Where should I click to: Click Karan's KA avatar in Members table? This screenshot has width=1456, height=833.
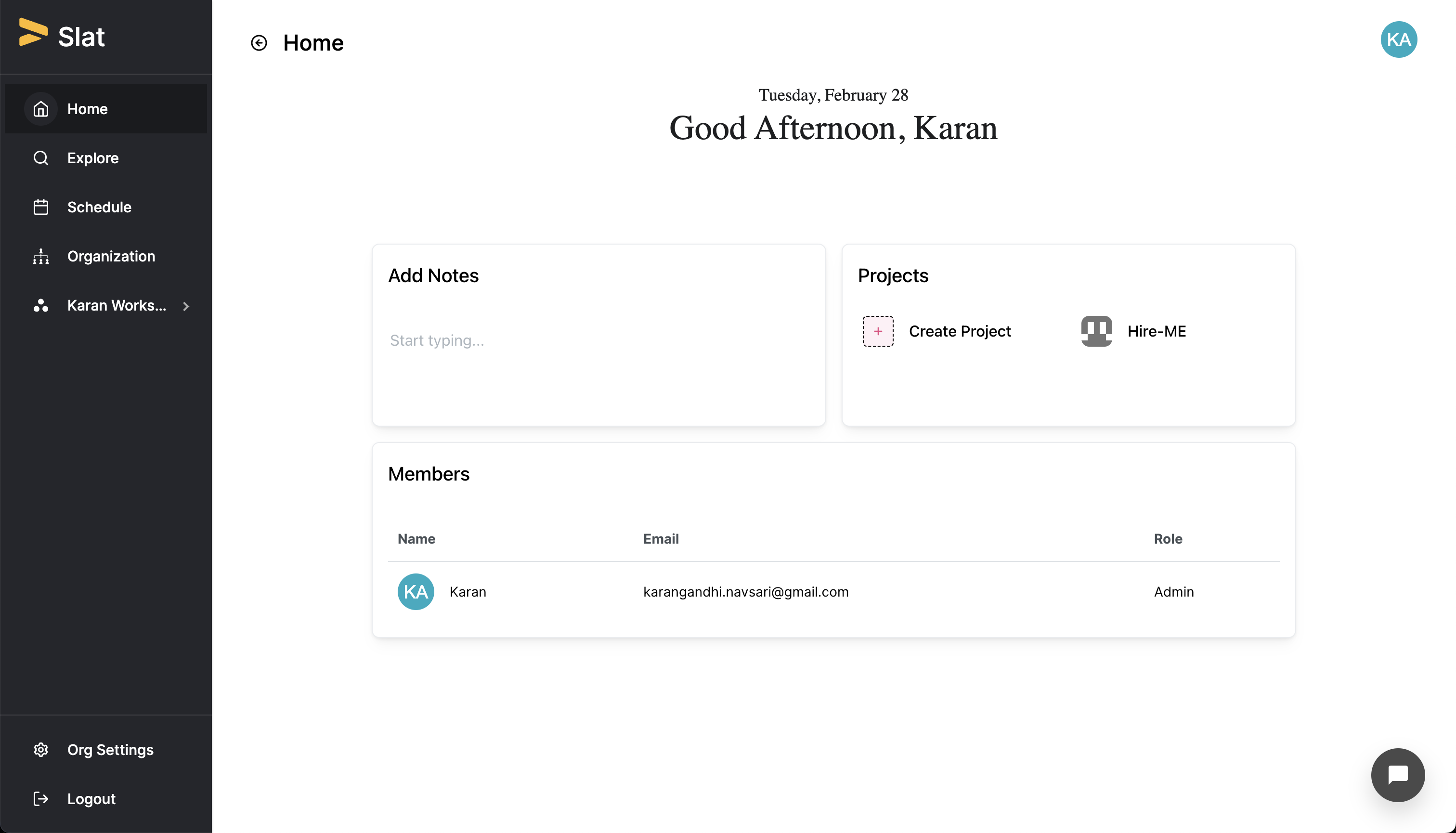click(x=416, y=592)
